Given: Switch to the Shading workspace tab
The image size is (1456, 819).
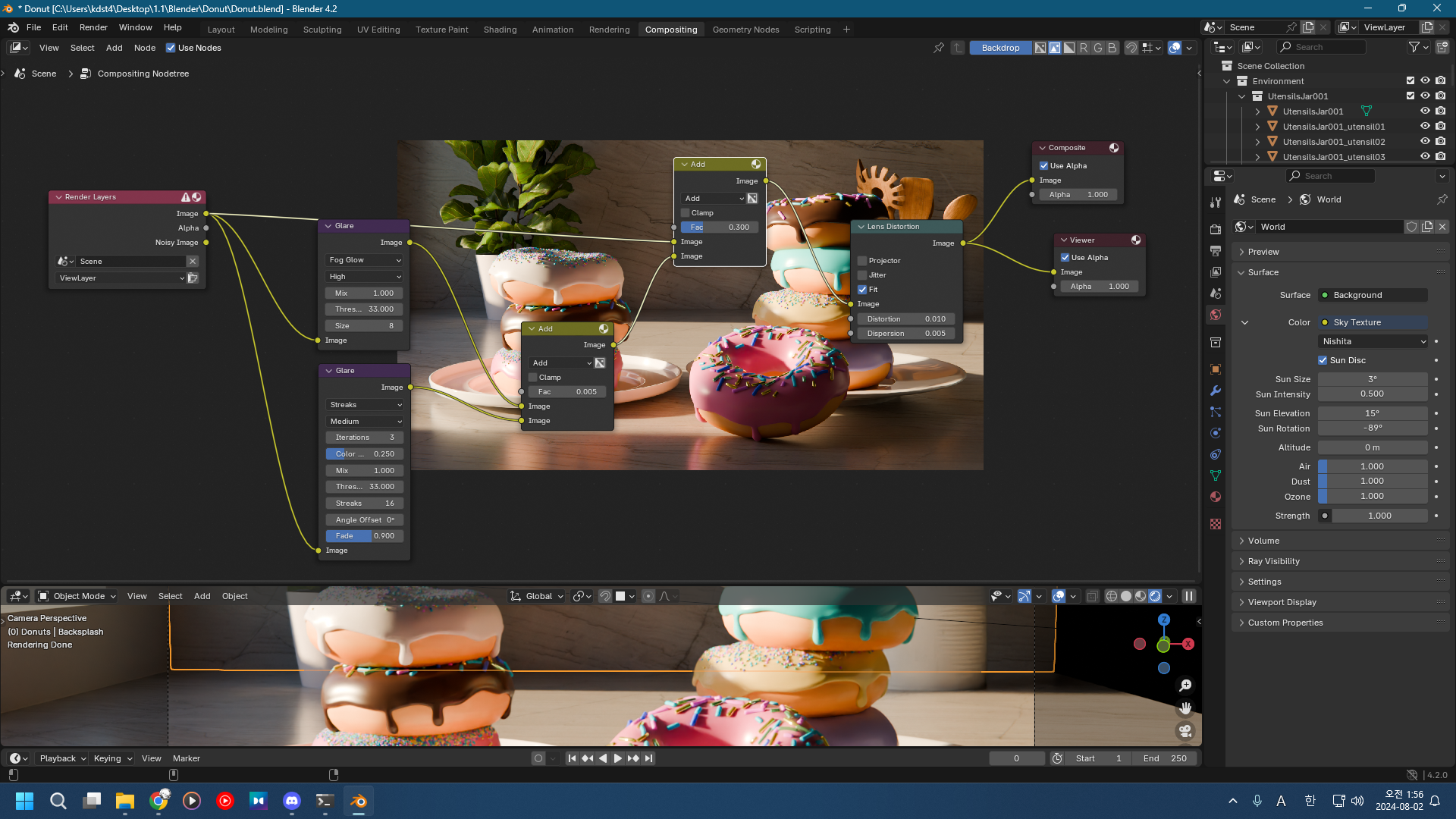Looking at the screenshot, I should click(x=500, y=30).
